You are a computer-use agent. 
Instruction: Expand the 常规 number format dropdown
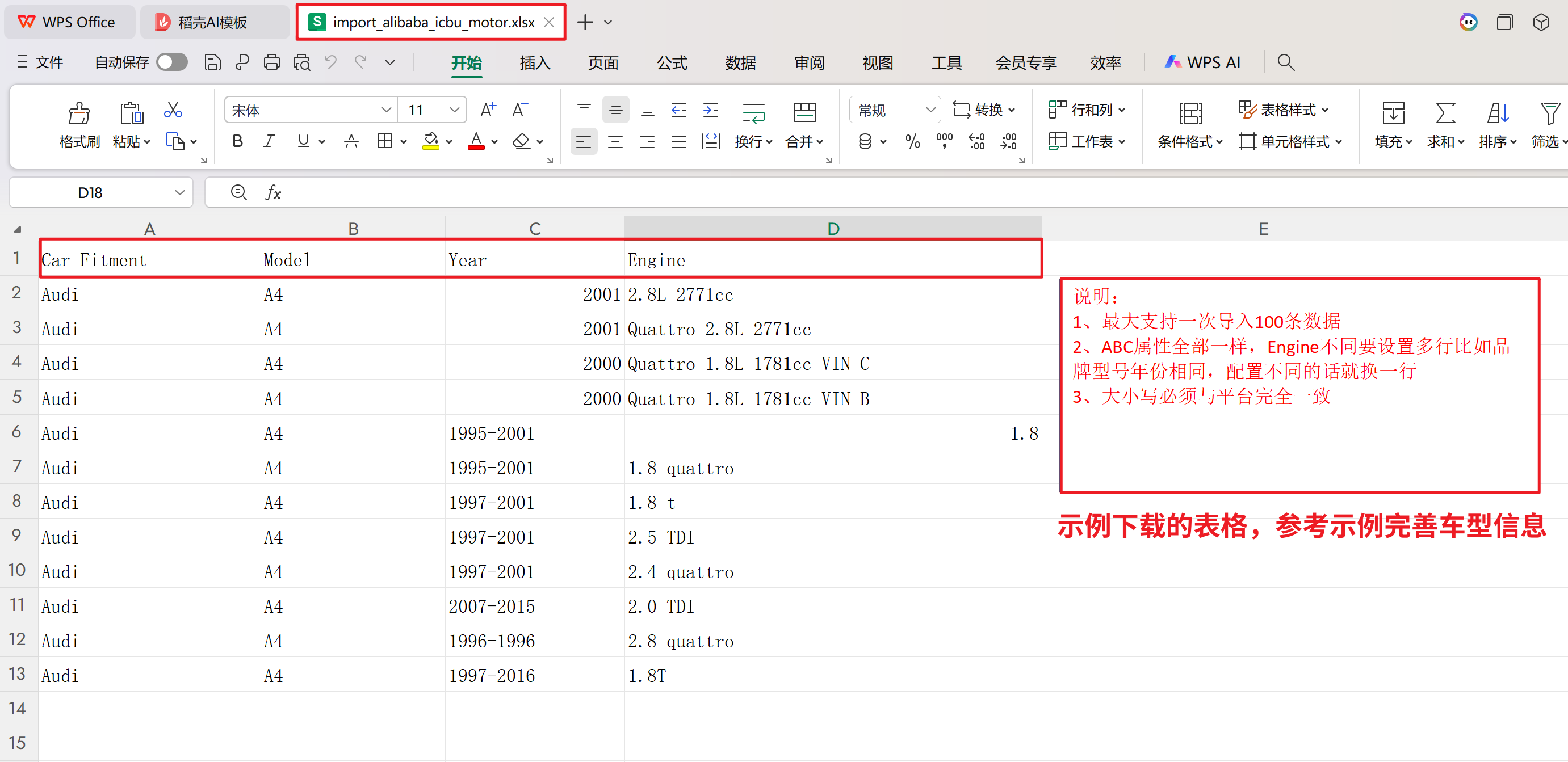tap(930, 110)
